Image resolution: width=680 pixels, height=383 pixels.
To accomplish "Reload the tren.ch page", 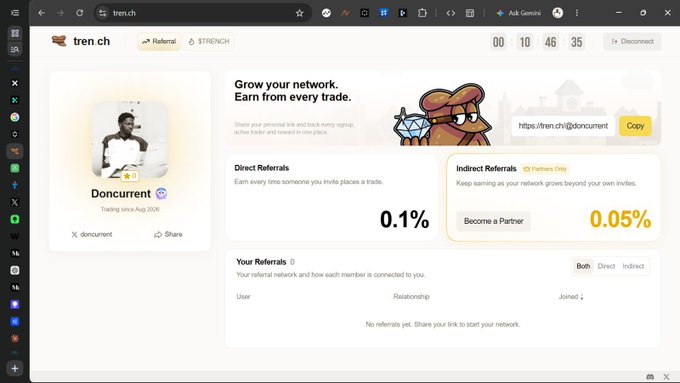I will point(79,13).
